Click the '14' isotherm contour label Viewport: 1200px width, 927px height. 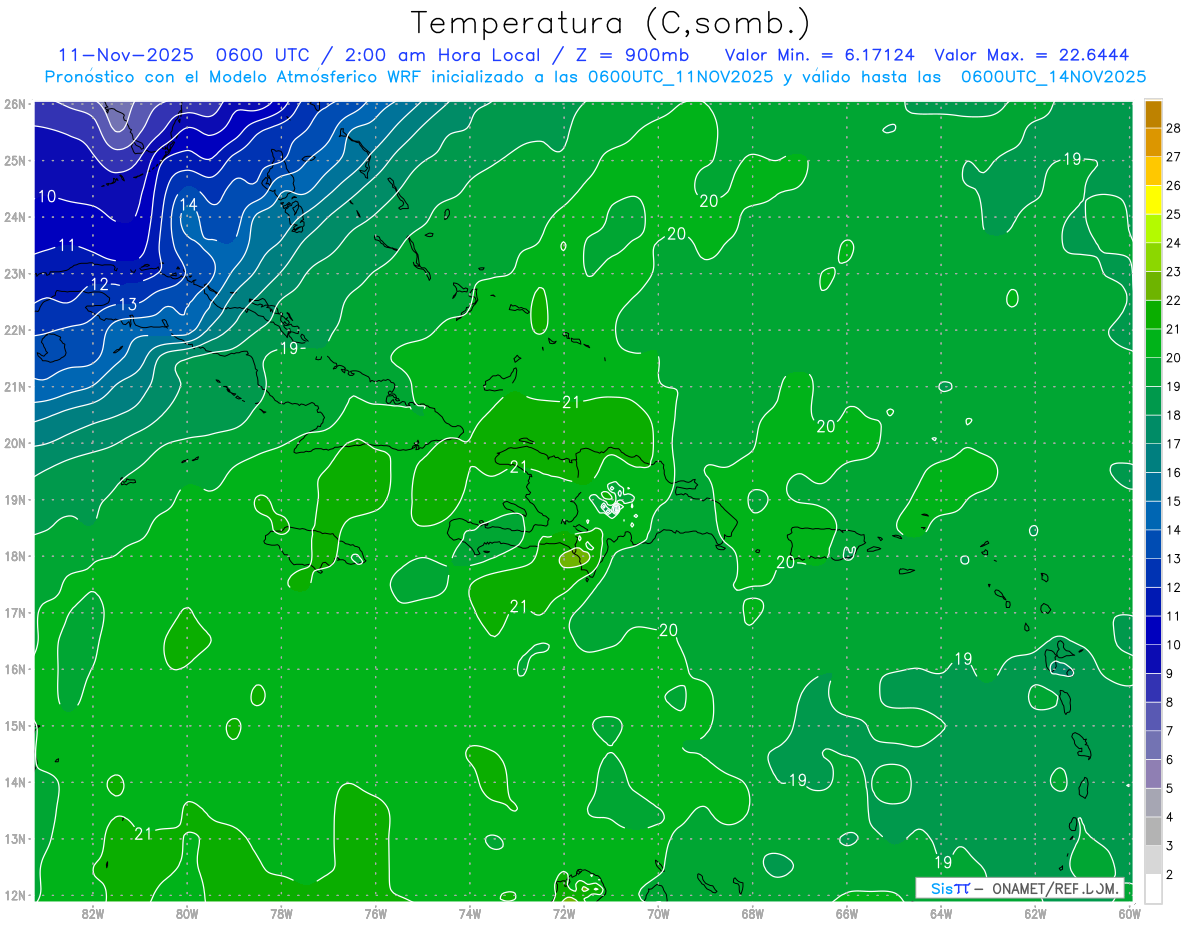188,204
